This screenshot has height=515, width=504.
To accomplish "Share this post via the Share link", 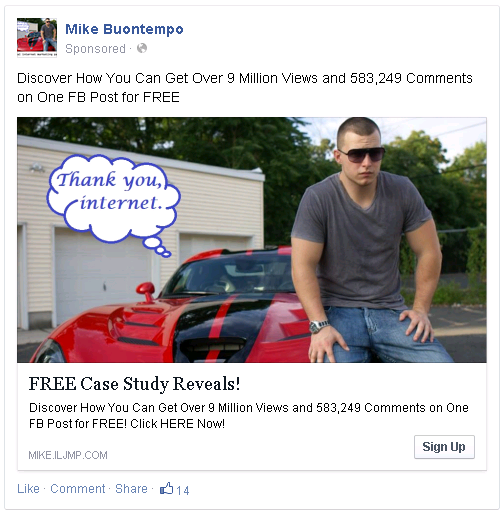I will pyautogui.click(x=131, y=489).
